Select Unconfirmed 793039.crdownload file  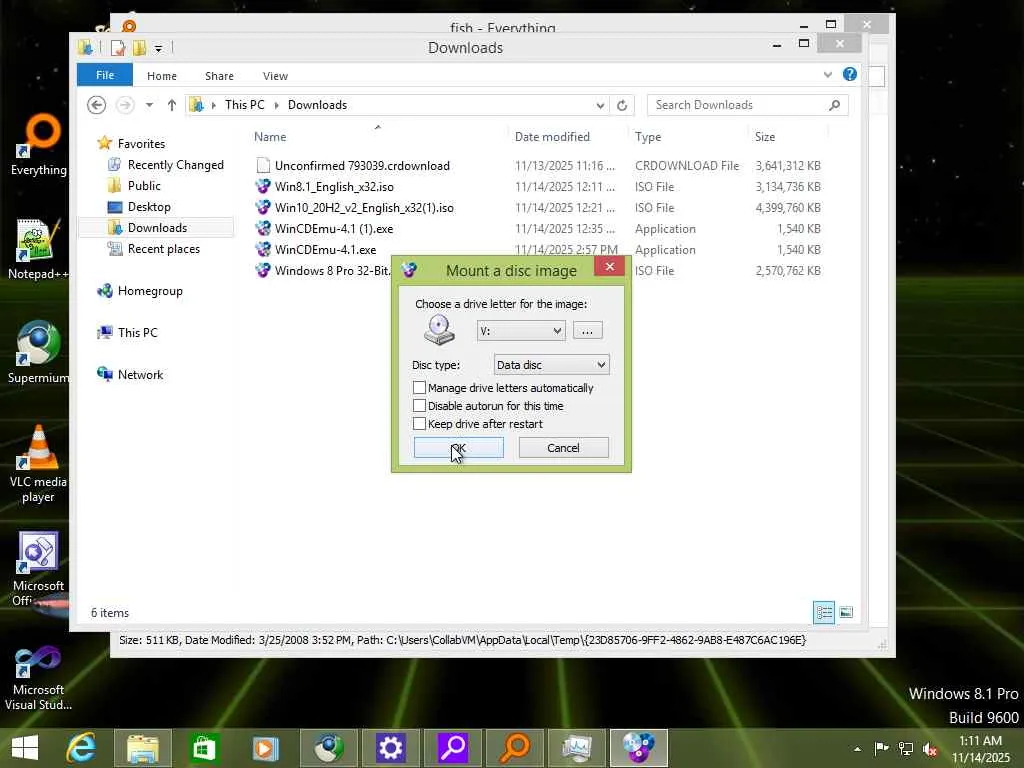coord(362,166)
